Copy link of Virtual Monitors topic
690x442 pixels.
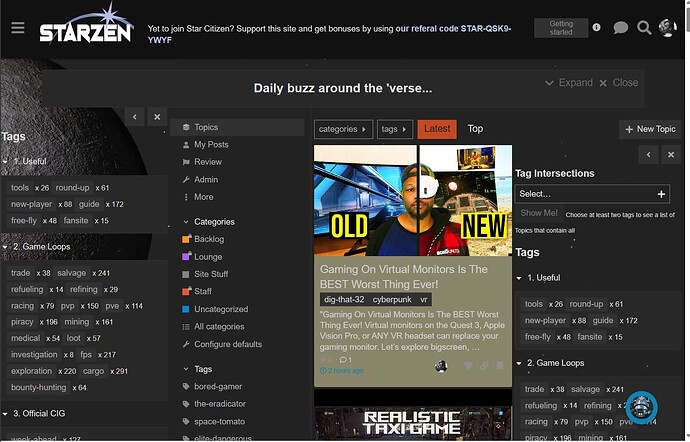pos(484,365)
